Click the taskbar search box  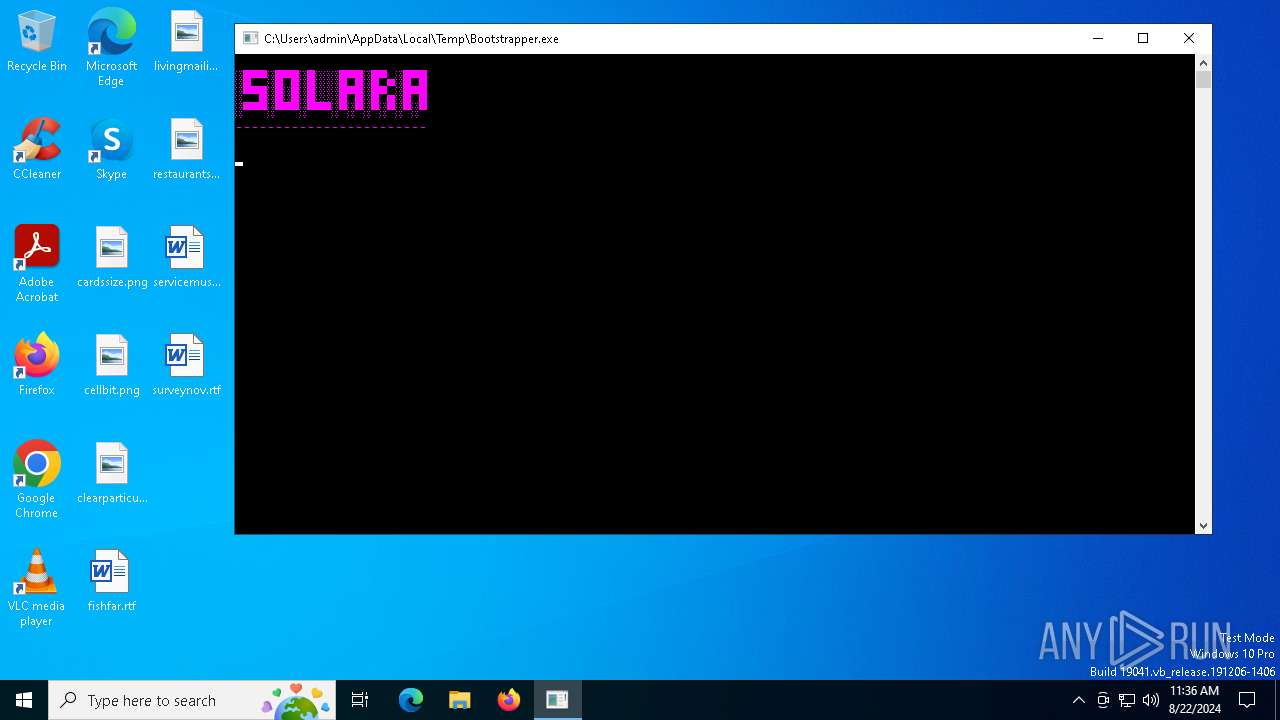[x=192, y=700]
